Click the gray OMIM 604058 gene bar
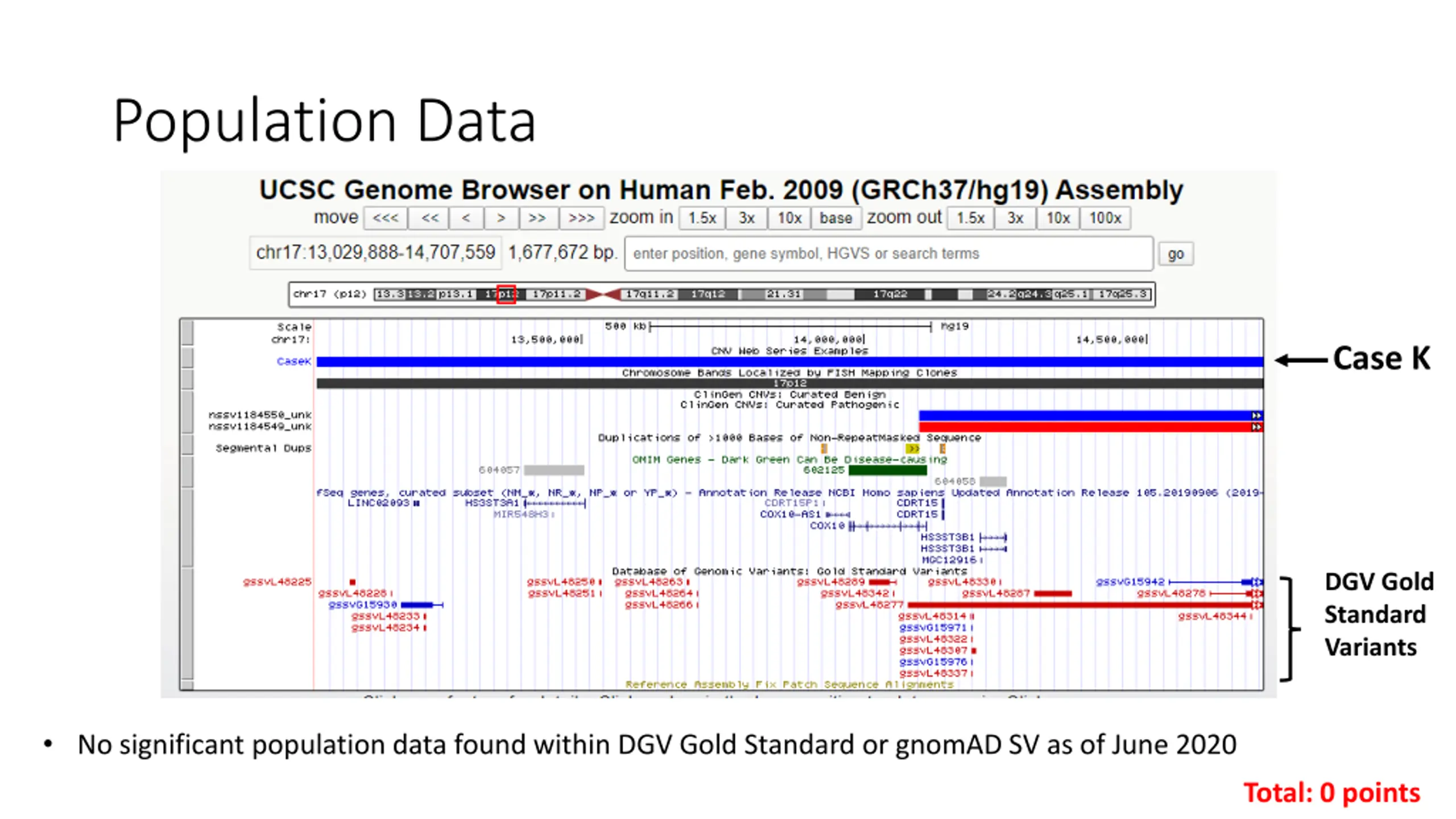1456x819 pixels. coord(992,482)
